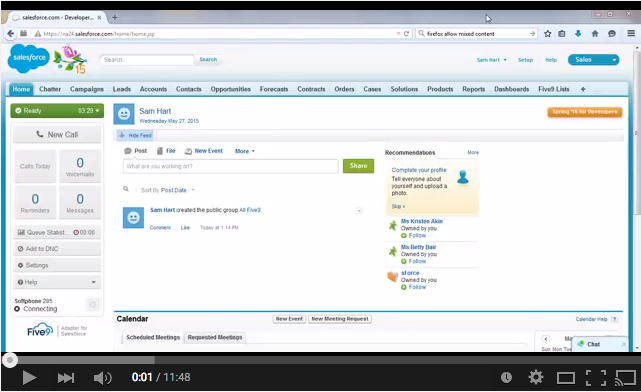This screenshot has width=641, height=392.
Task: Open the URL bar history dropdown
Action: point(398,34)
